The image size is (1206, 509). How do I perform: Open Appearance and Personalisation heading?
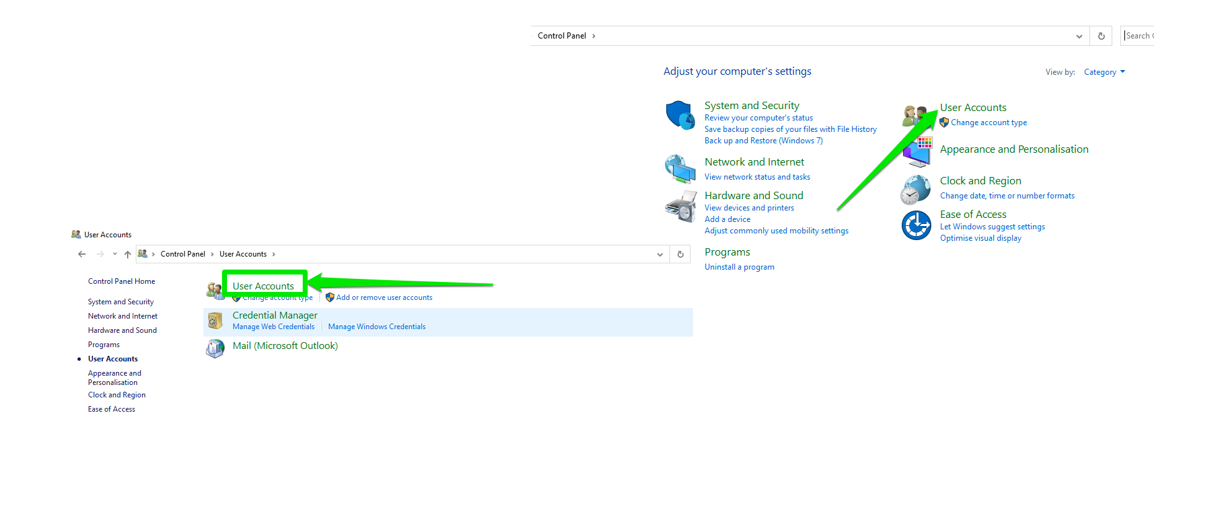[x=1014, y=149]
